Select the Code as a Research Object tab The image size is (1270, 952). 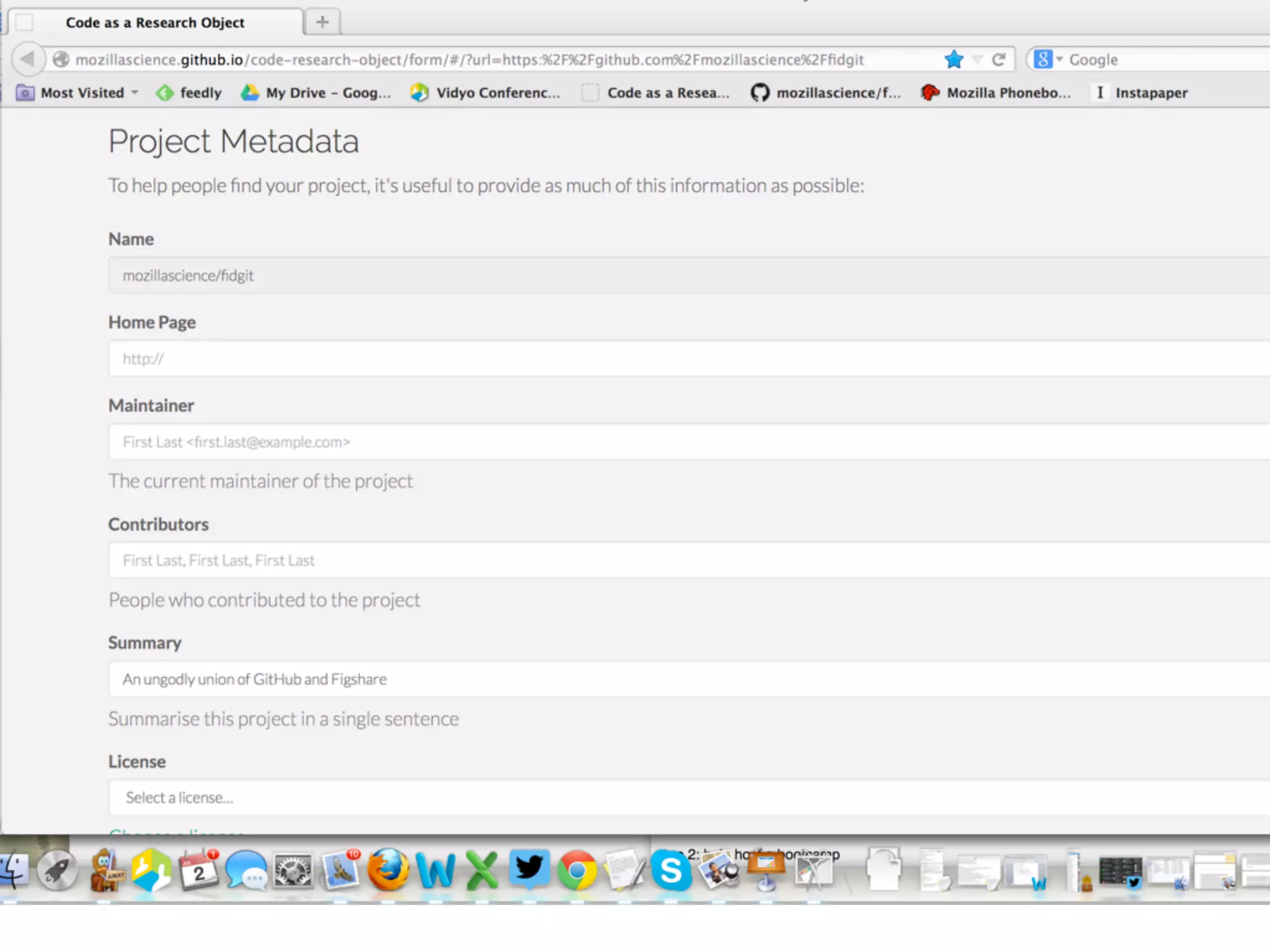(x=155, y=22)
